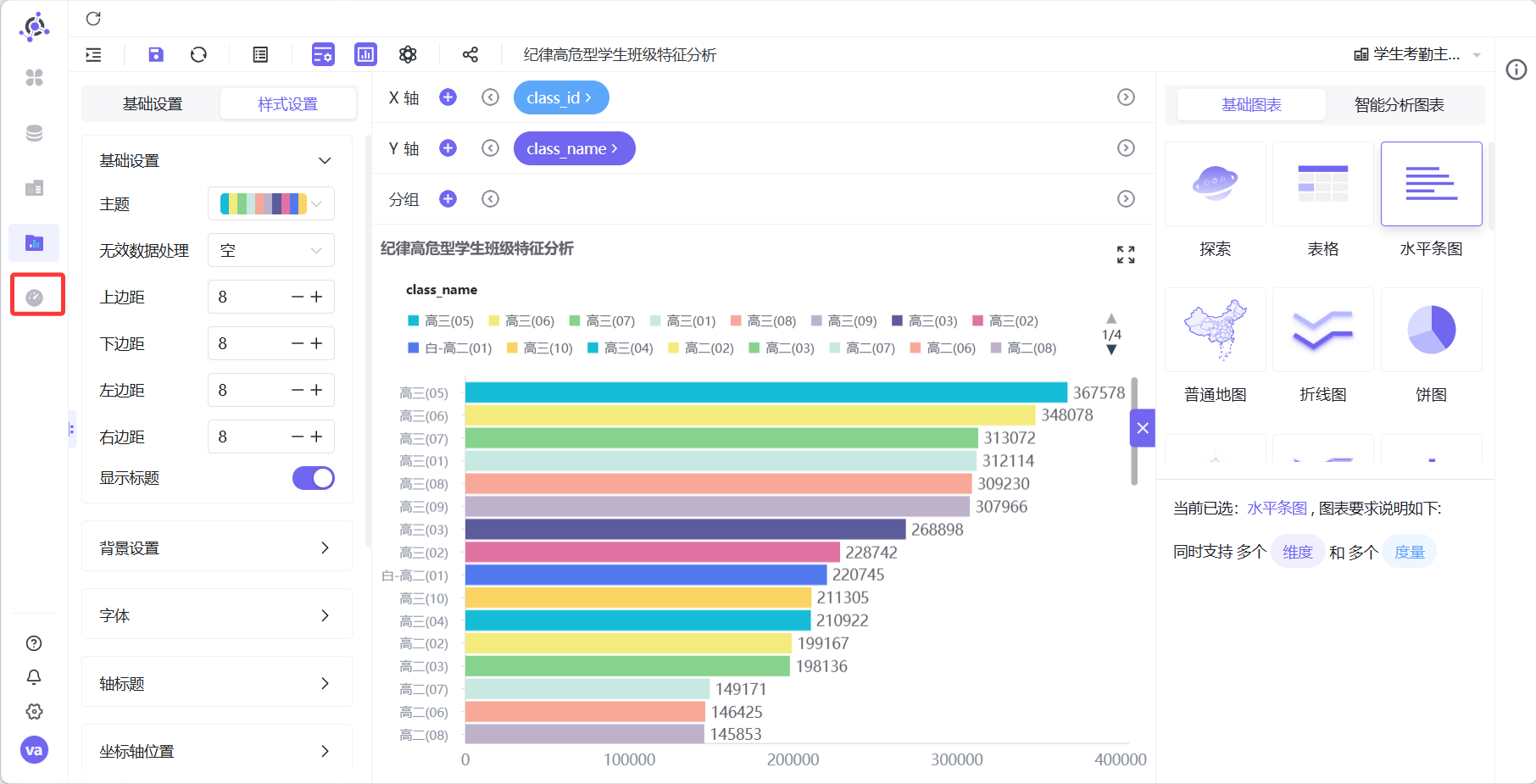Toggle 高三(06) legend item
Screen dimensions: 1536x784
pos(521,321)
